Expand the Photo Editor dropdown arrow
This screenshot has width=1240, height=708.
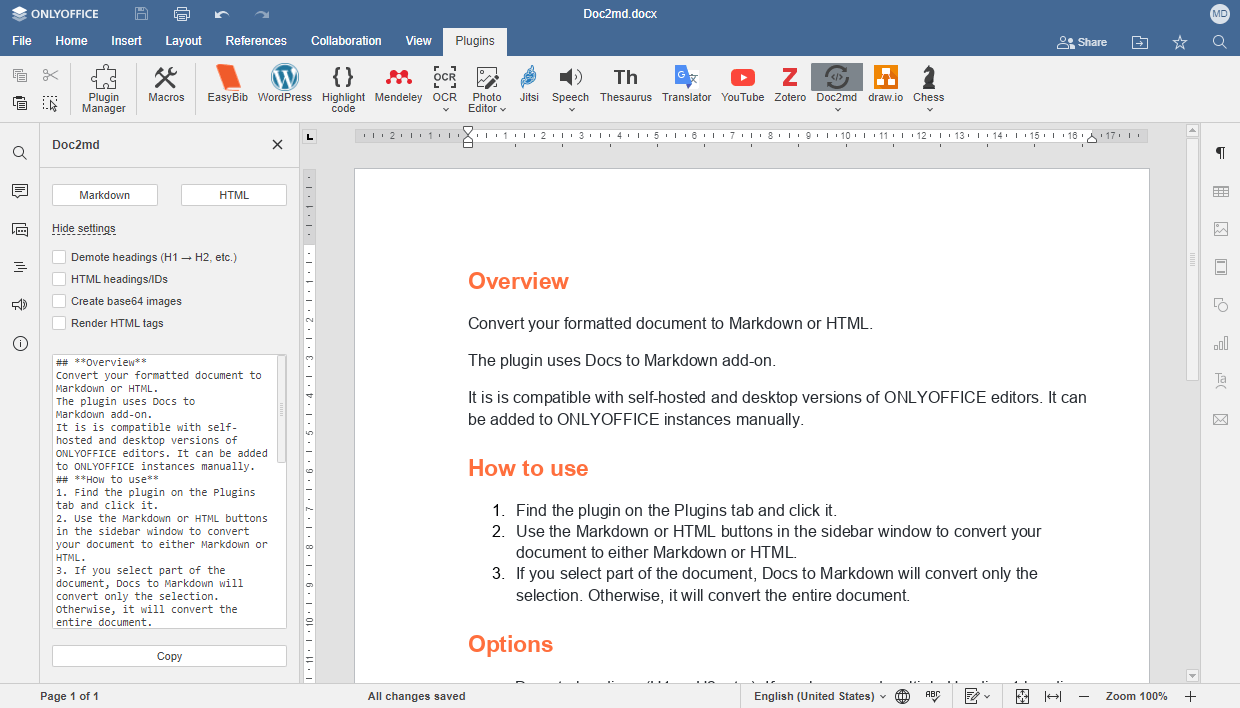(x=503, y=109)
